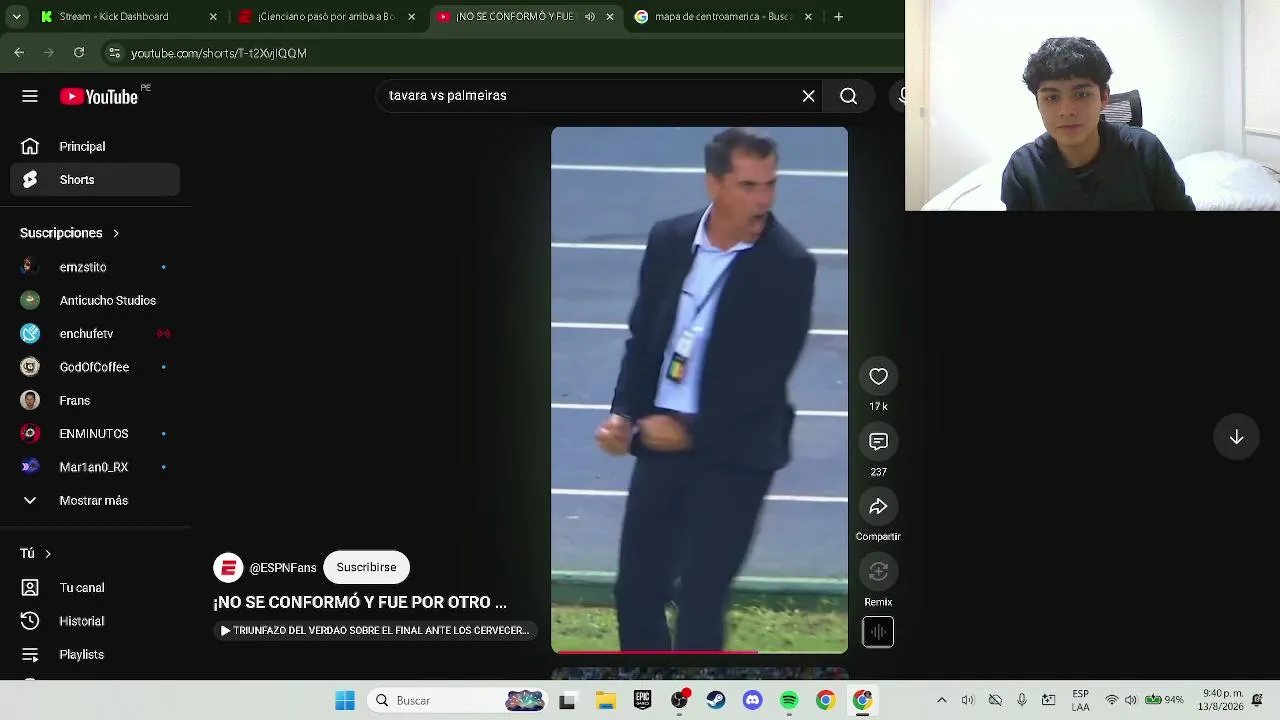
Task: Open the emzstito subscription
Action: click(95, 267)
